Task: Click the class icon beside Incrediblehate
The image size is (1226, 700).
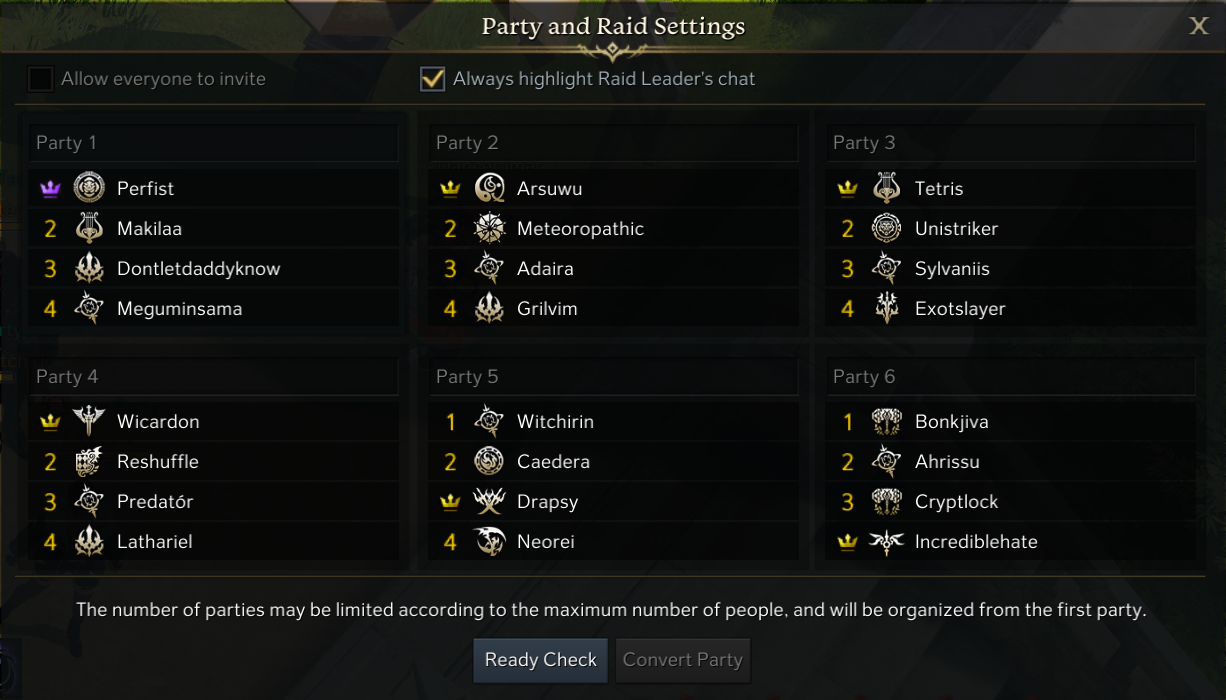Action: pos(887,542)
